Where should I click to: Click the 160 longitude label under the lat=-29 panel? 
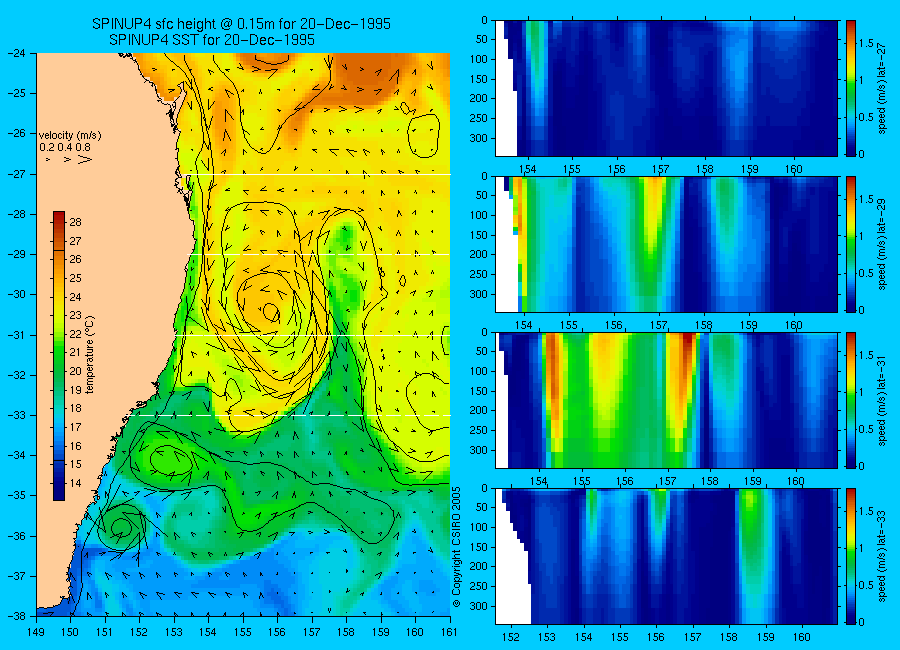[x=794, y=326]
